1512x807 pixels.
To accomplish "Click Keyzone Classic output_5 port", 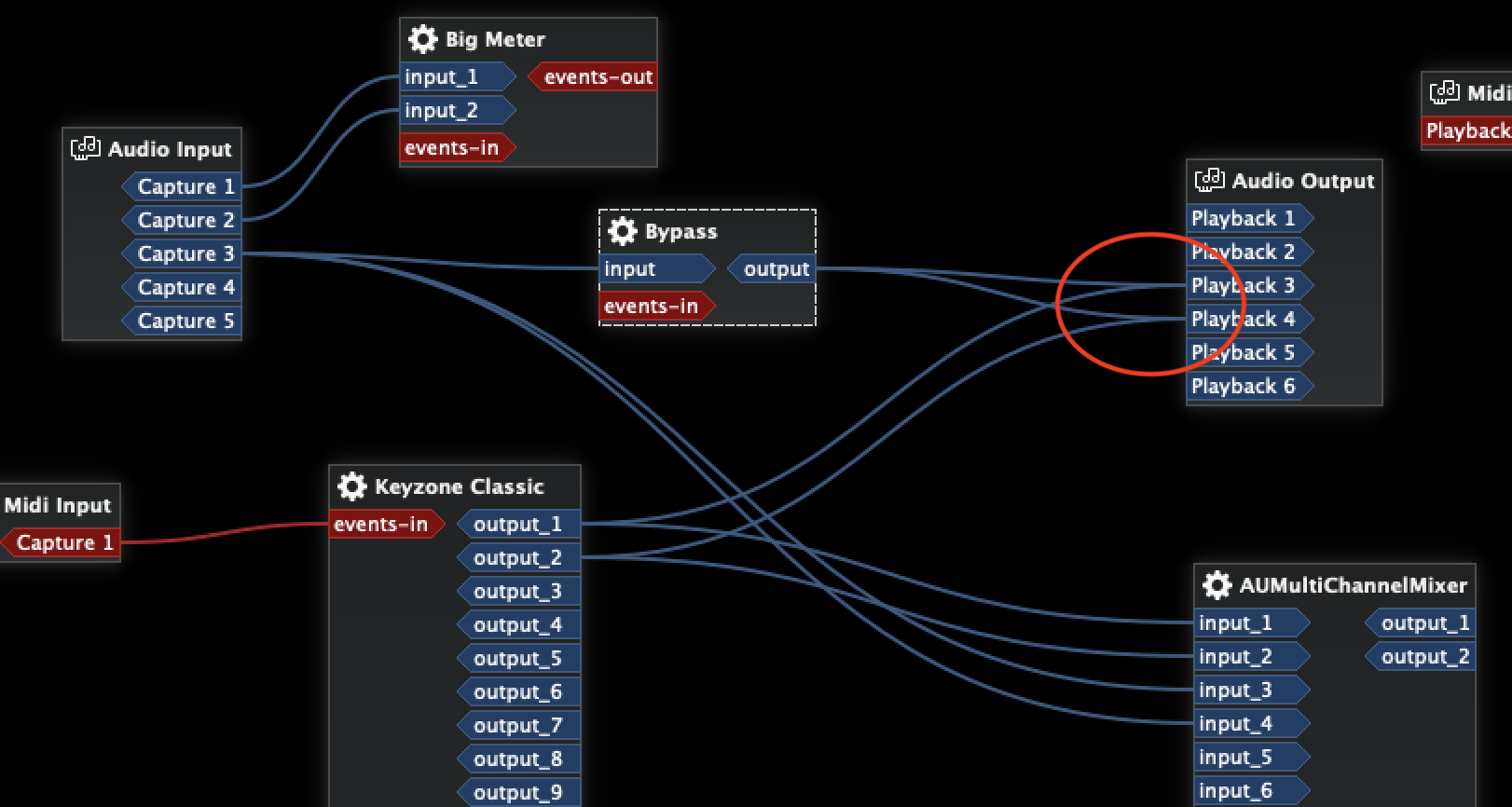I will coord(519,658).
